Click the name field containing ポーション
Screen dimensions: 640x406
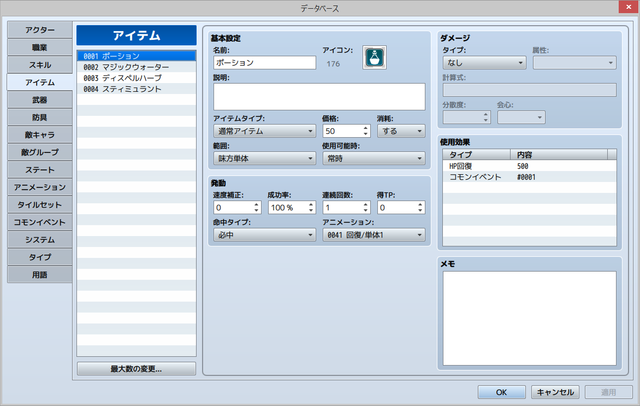264,62
